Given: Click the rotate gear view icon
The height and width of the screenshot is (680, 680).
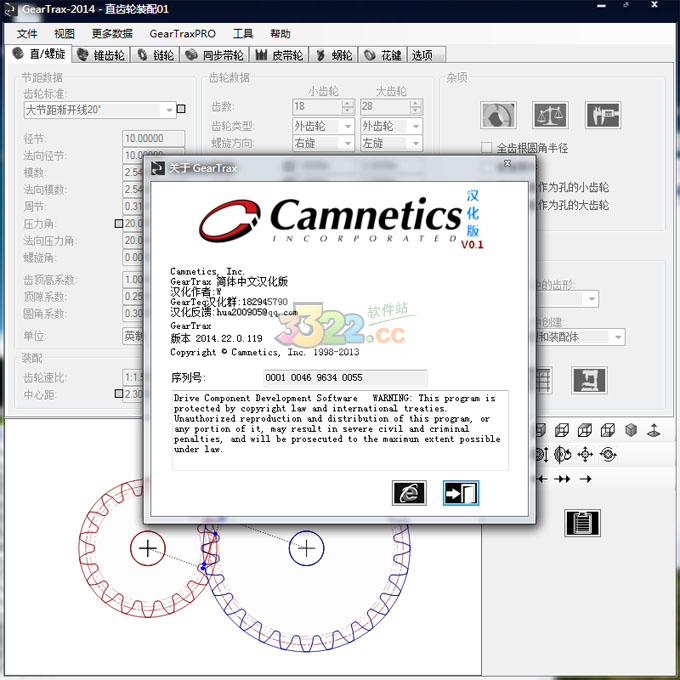Looking at the screenshot, I should (x=562, y=454).
